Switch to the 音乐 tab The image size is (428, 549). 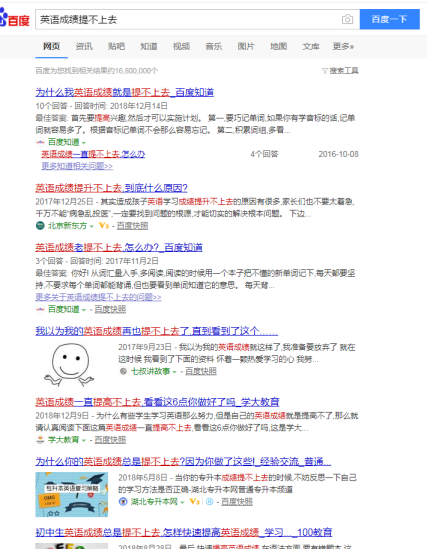pos(214,46)
